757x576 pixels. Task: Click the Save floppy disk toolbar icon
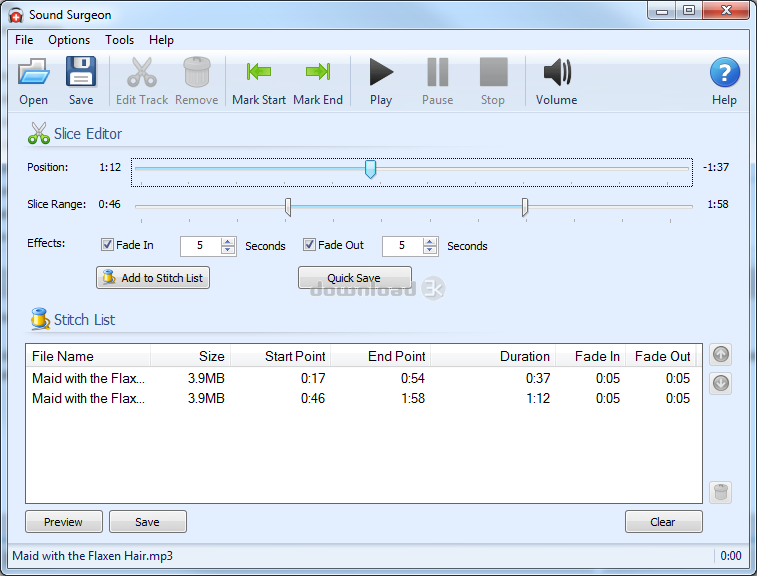tap(81, 81)
